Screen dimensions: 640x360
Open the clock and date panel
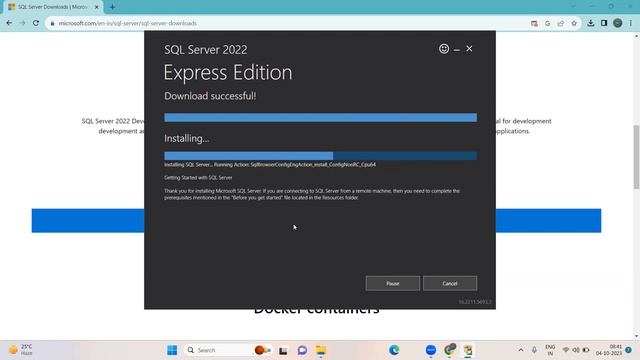coord(609,350)
